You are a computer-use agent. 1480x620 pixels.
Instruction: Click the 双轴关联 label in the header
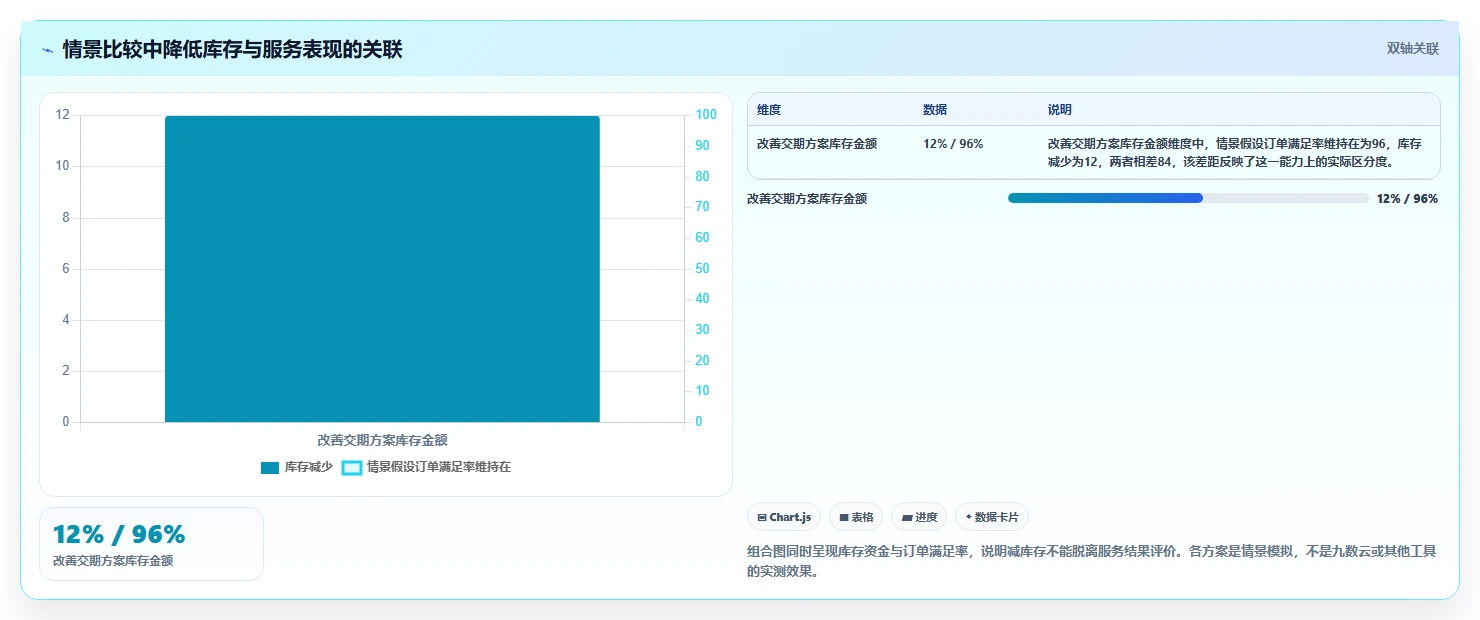[1412, 49]
